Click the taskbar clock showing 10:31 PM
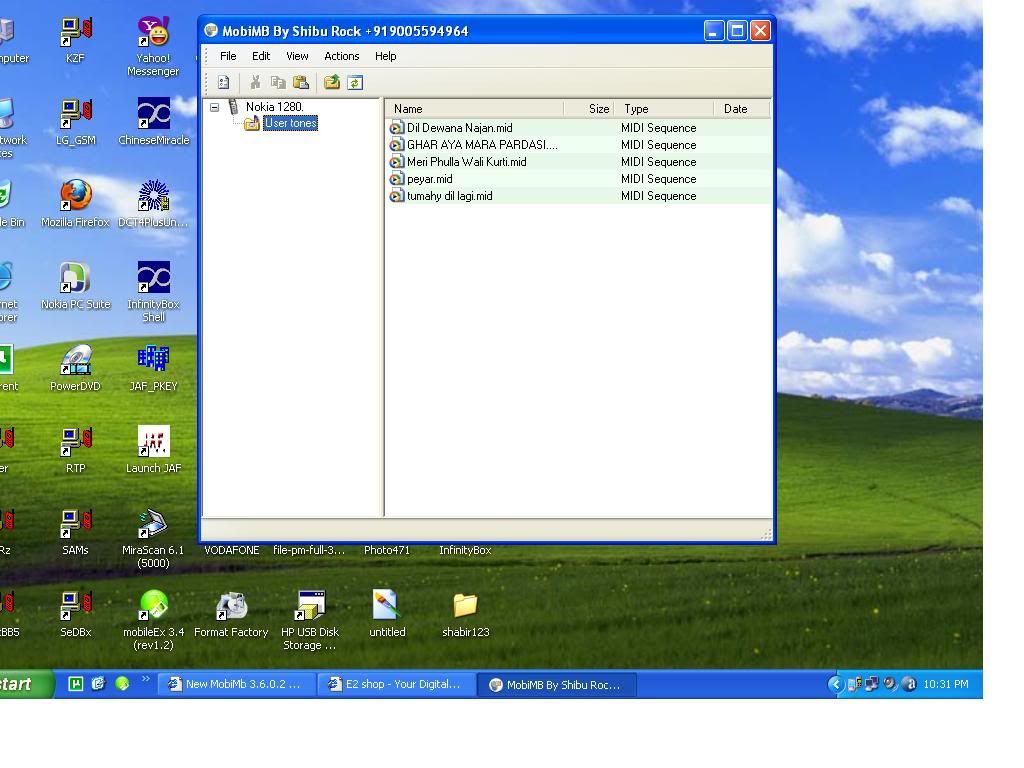Image resolution: width=1024 pixels, height=768 pixels. [x=946, y=684]
